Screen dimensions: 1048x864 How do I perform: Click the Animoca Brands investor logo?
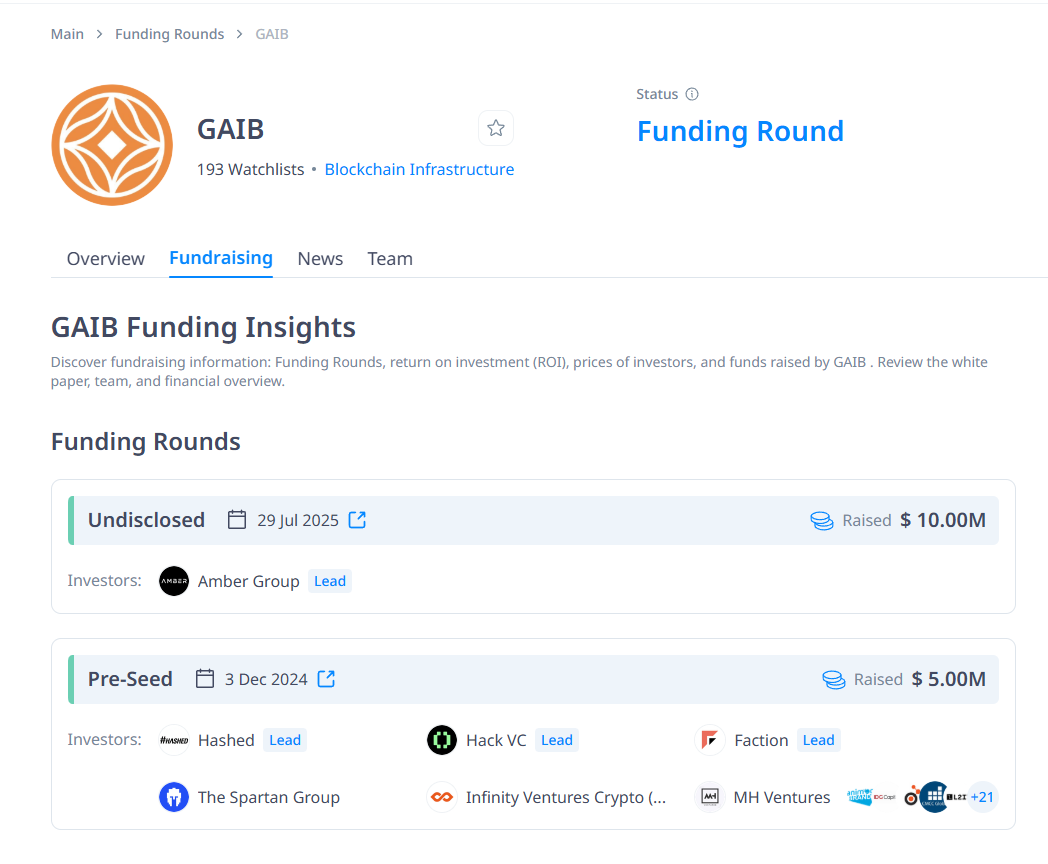[x=860, y=797]
